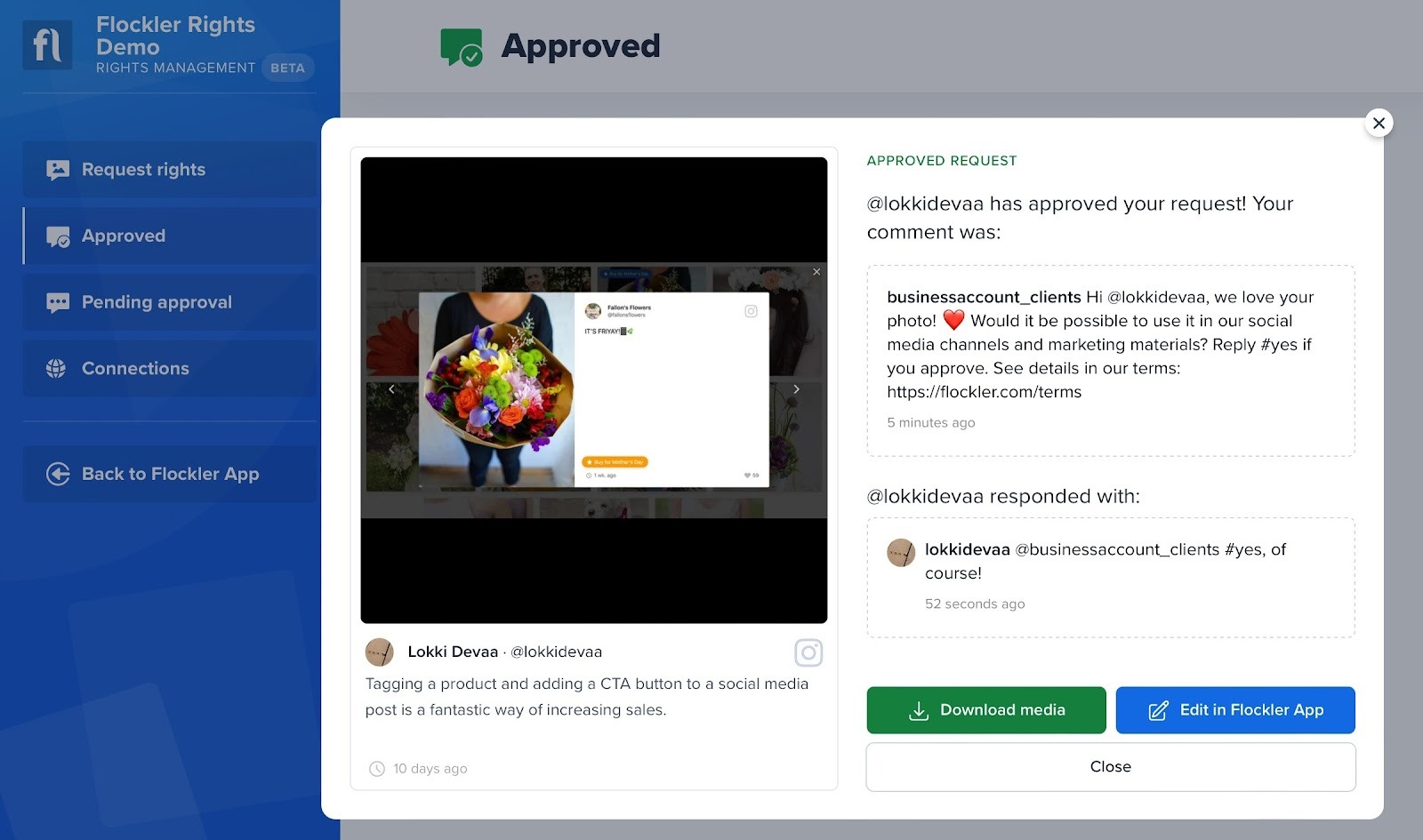1423x840 pixels.
Task: Click Lokki Devaa's profile avatar
Action: click(x=380, y=652)
